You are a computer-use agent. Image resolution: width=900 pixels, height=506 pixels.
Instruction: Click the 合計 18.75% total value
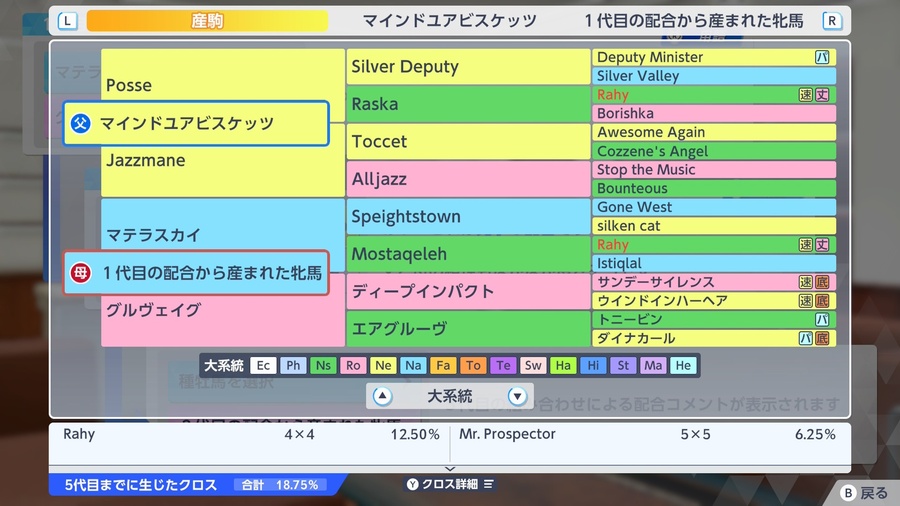pos(280,485)
